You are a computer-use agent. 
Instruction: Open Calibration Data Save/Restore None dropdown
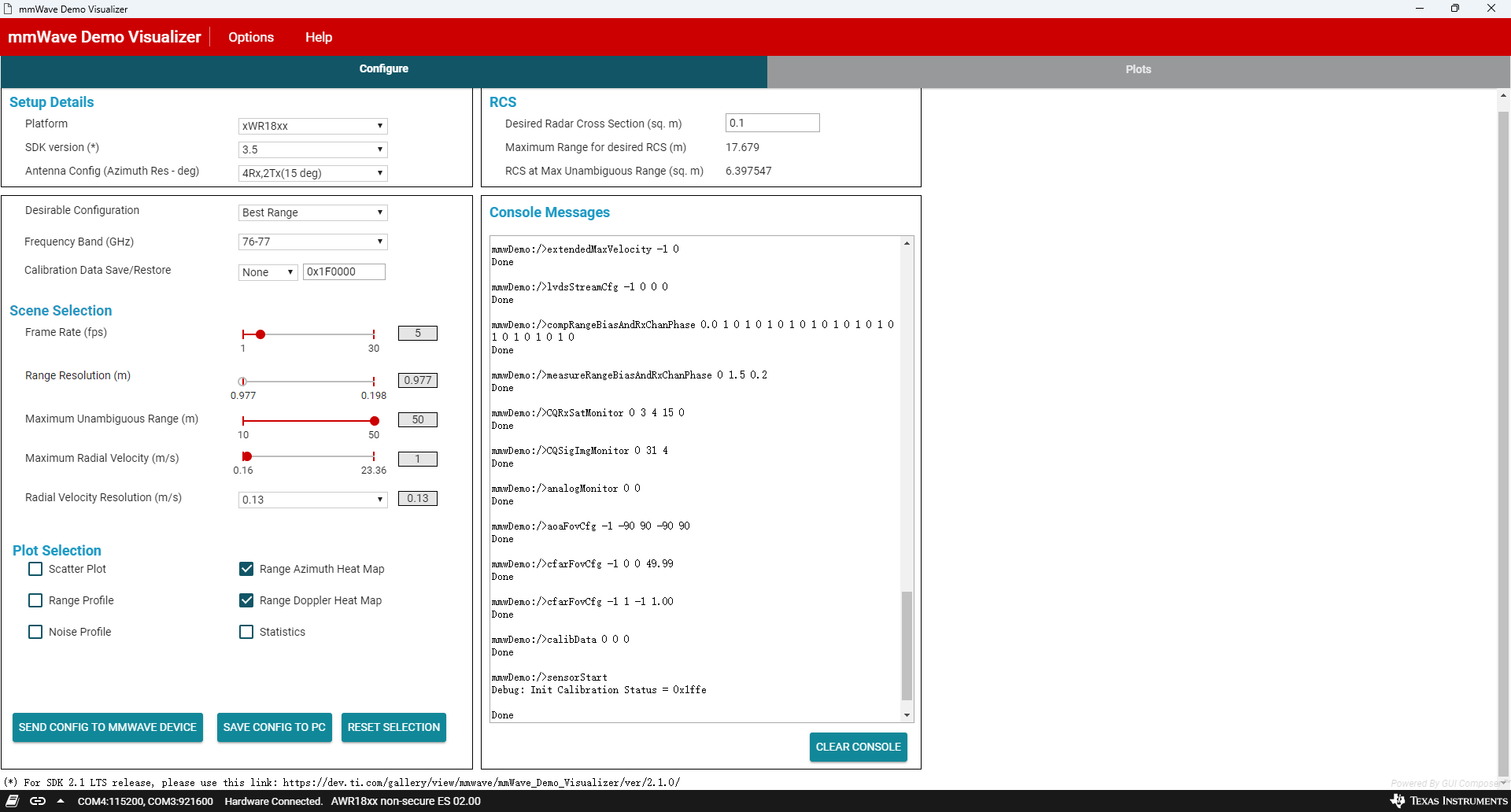coord(268,272)
